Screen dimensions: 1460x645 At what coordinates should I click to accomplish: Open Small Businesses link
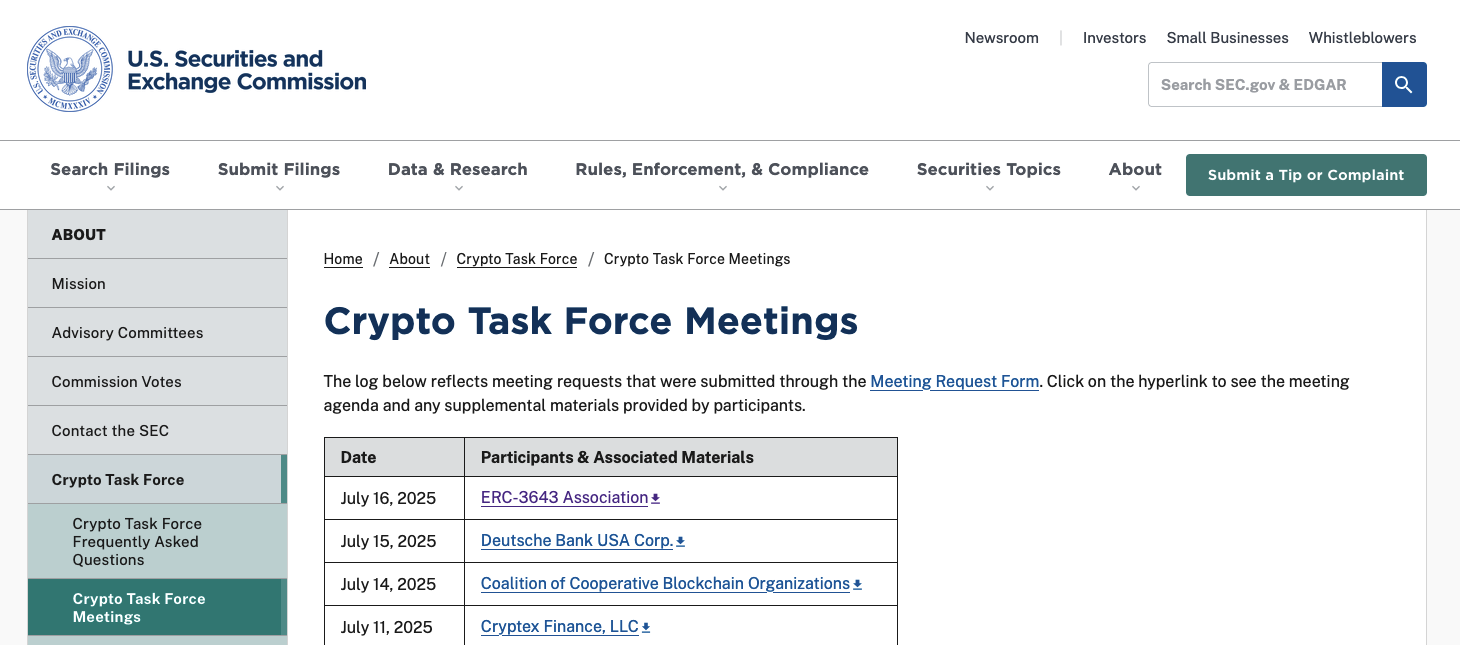tap(1227, 38)
